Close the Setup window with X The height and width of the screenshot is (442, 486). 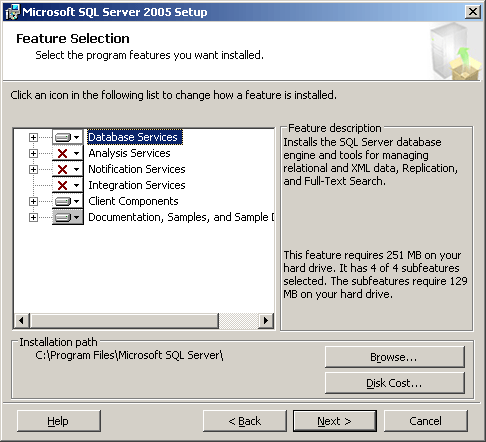pyautogui.click(x=472, y=12)
